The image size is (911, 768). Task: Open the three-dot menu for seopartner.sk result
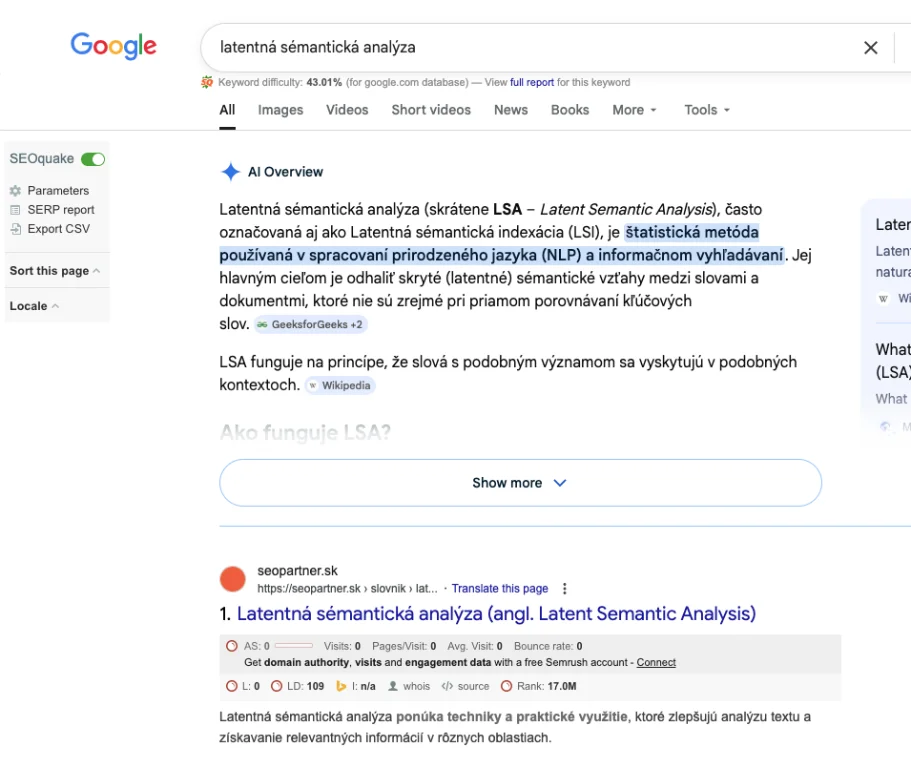click(x=564, y=589)
